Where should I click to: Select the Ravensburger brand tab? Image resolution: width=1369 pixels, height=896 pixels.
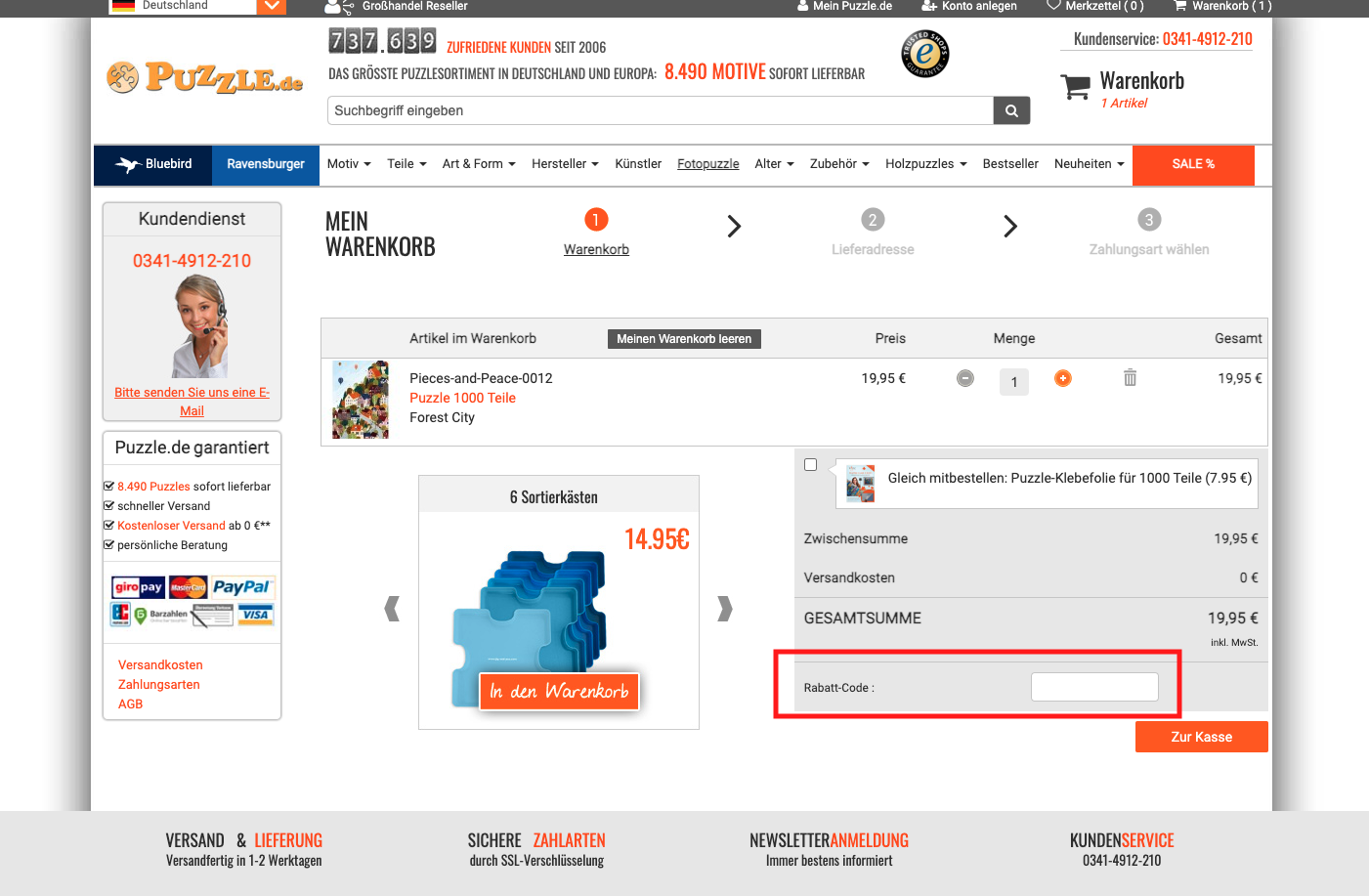point(266,164)
